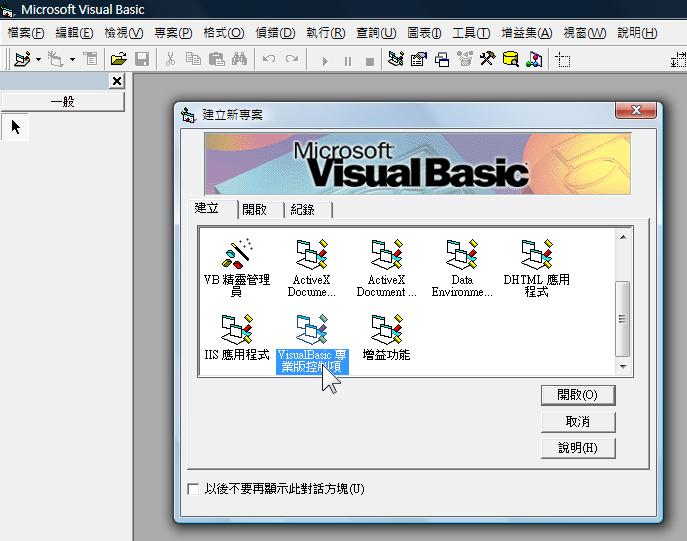
Task: Select the VisualBasic 專業版控制項 project icon
Action: (312, 343)
